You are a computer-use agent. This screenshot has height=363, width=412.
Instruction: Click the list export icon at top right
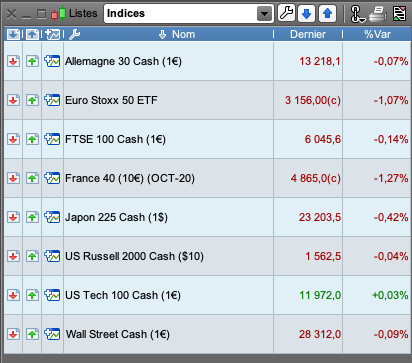point(399,14)
